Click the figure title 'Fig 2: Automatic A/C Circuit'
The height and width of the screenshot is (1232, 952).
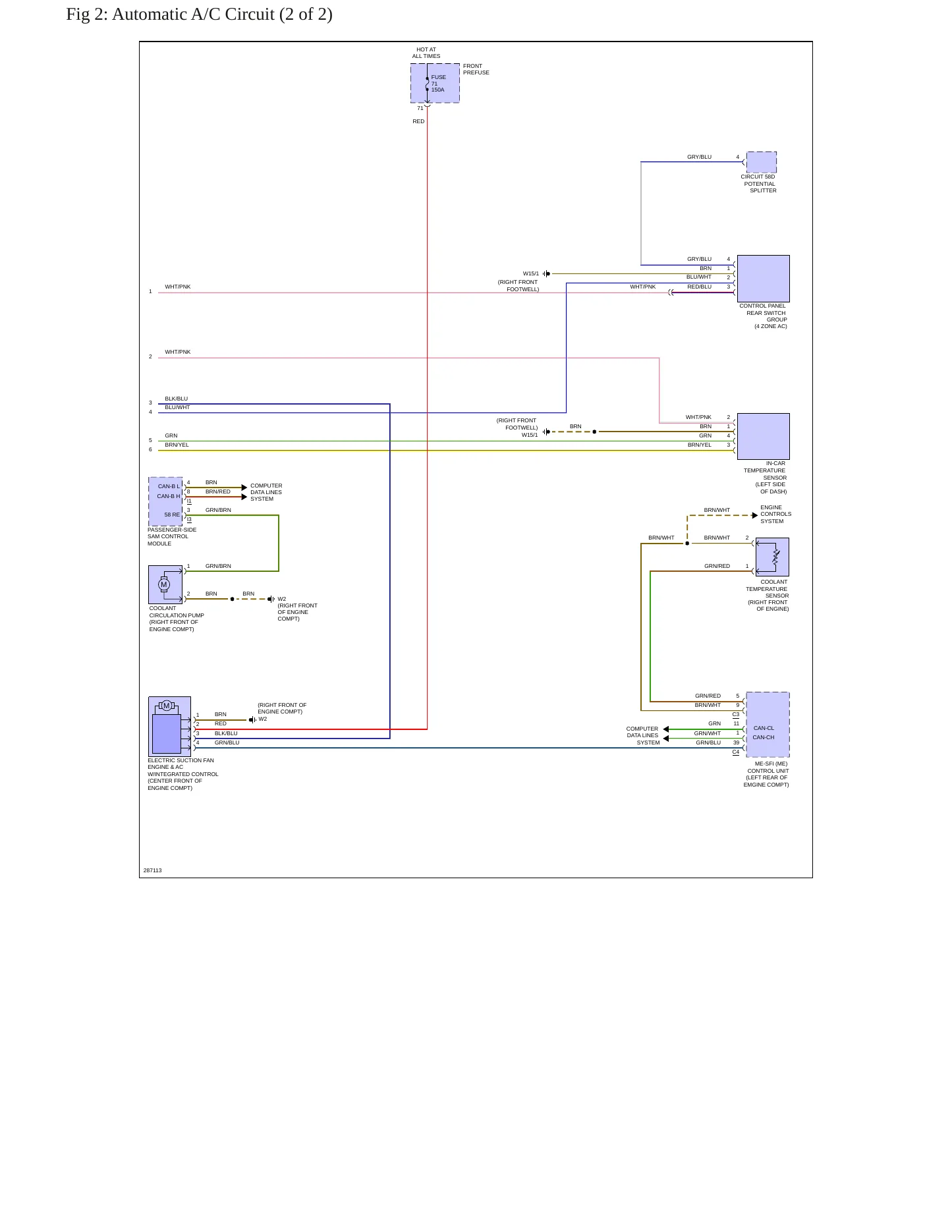(199, 14)
